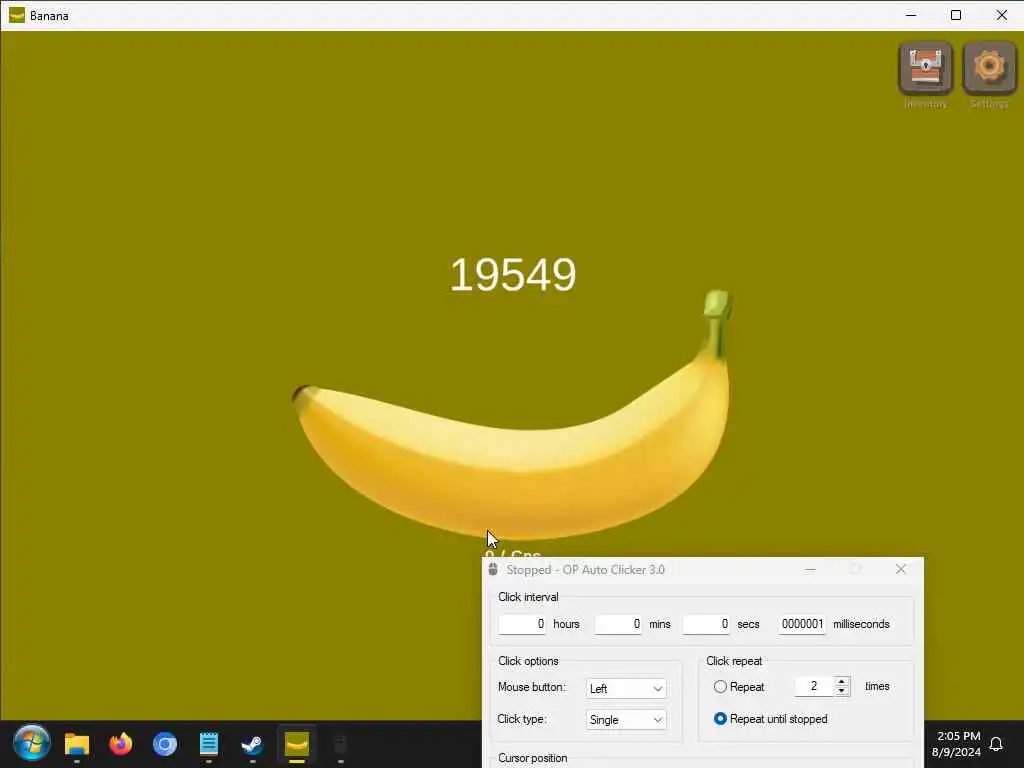Click the Cursor position group label
Viewport: 1024px width, 768px height.
pyautogui.click(x=532, y=758)
